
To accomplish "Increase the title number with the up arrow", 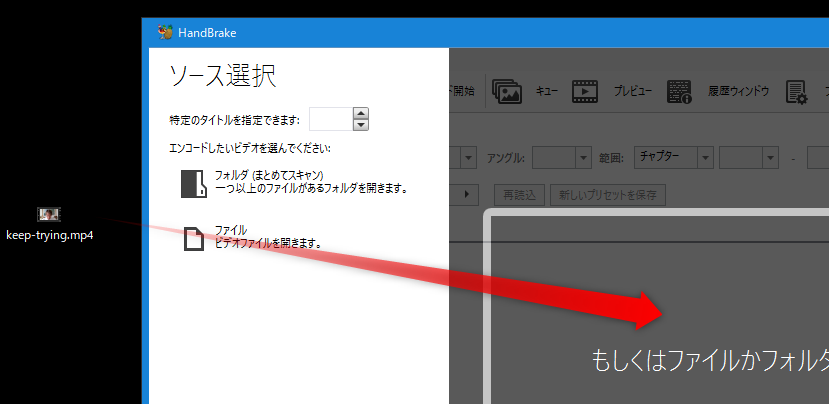I will [361, 113].
